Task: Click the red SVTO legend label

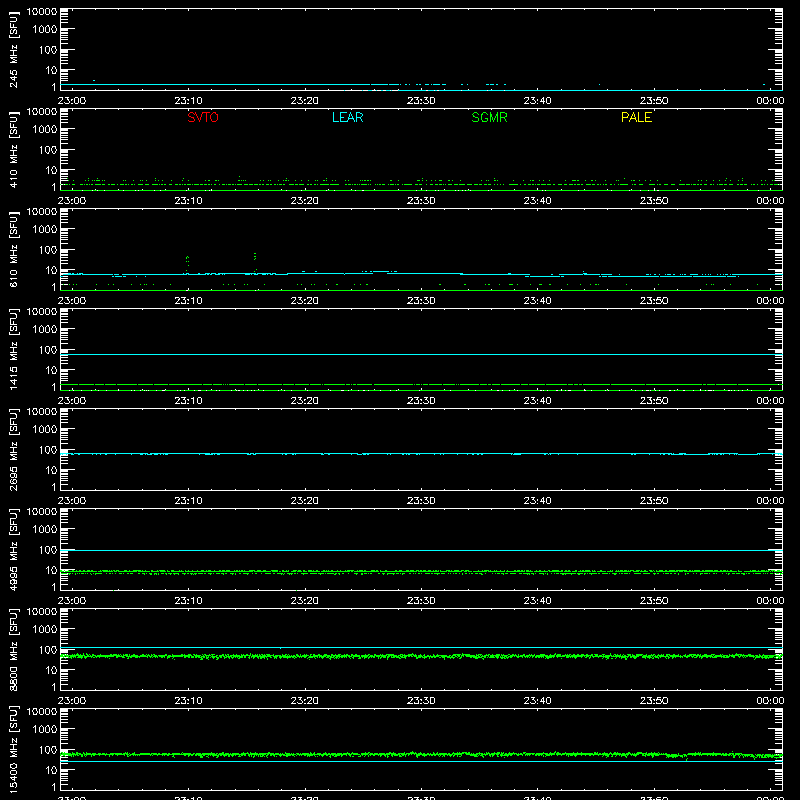Action: [203, 117]
